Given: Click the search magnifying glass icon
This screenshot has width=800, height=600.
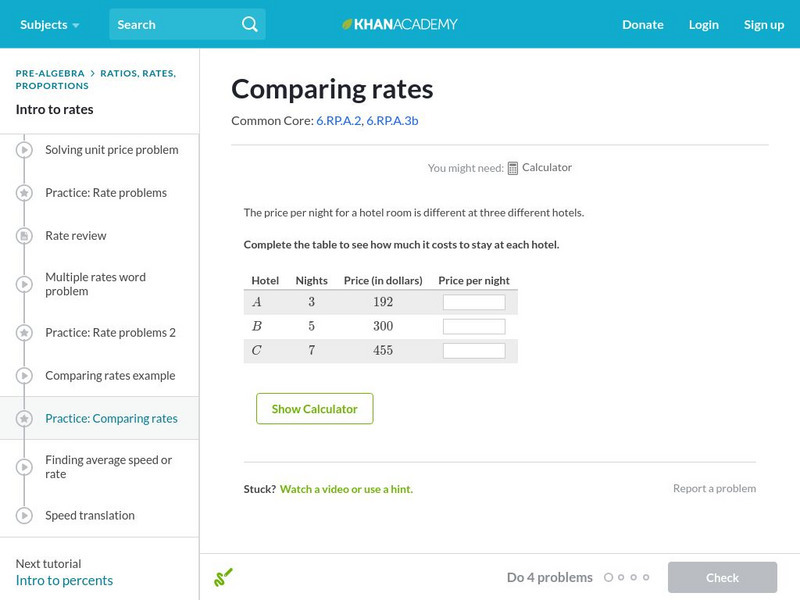Looking at the screenshot, I should click(250, 24).
